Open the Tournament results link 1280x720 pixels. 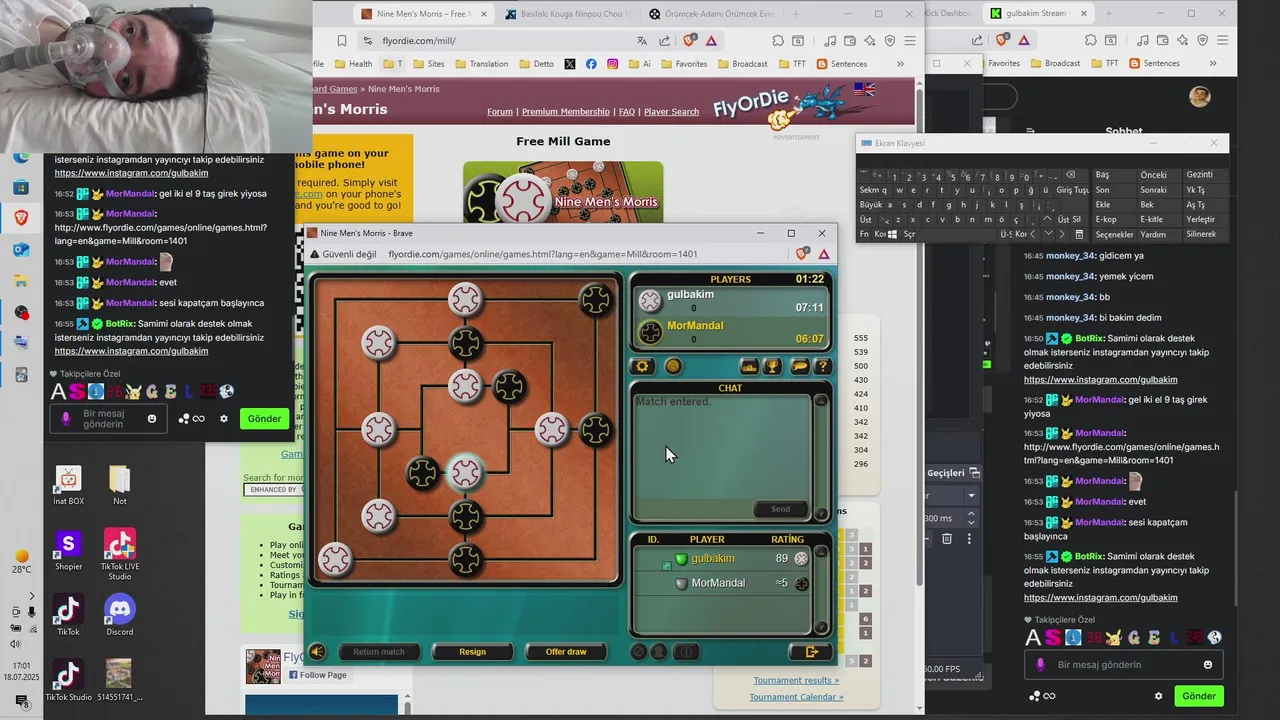click(x=796, y=680)
